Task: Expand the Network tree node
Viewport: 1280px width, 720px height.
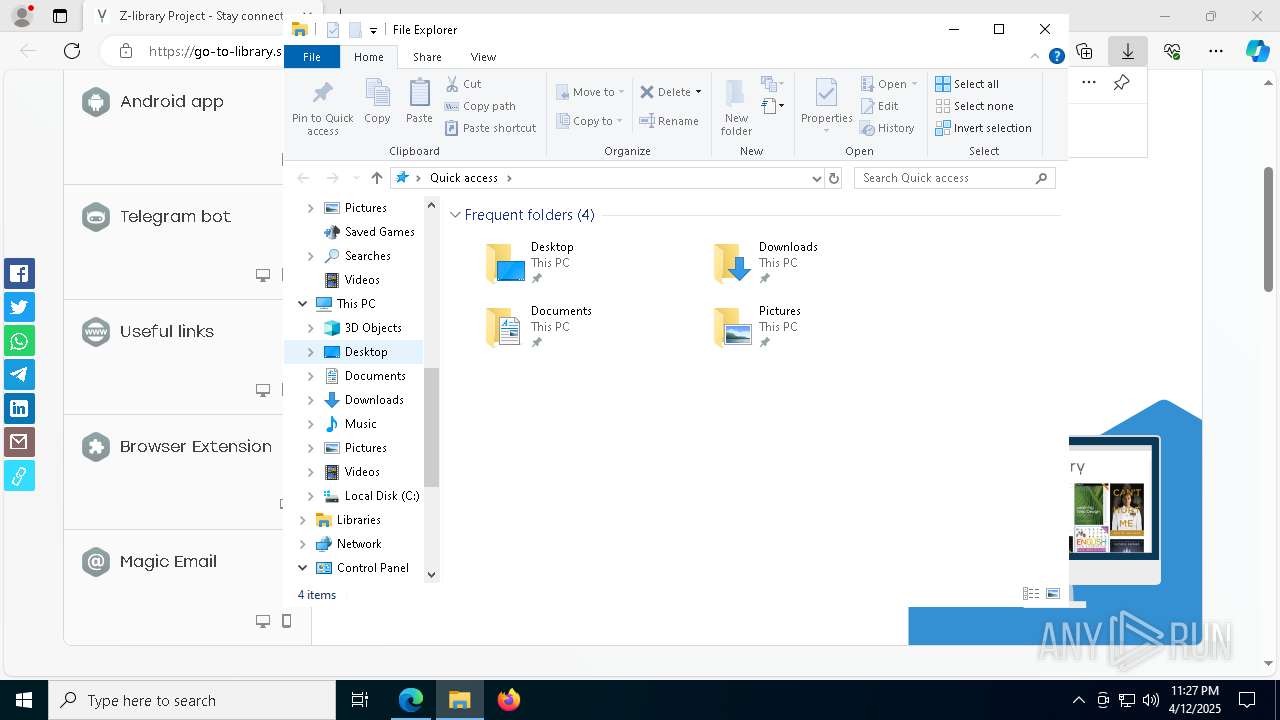Action: (303, 544)
